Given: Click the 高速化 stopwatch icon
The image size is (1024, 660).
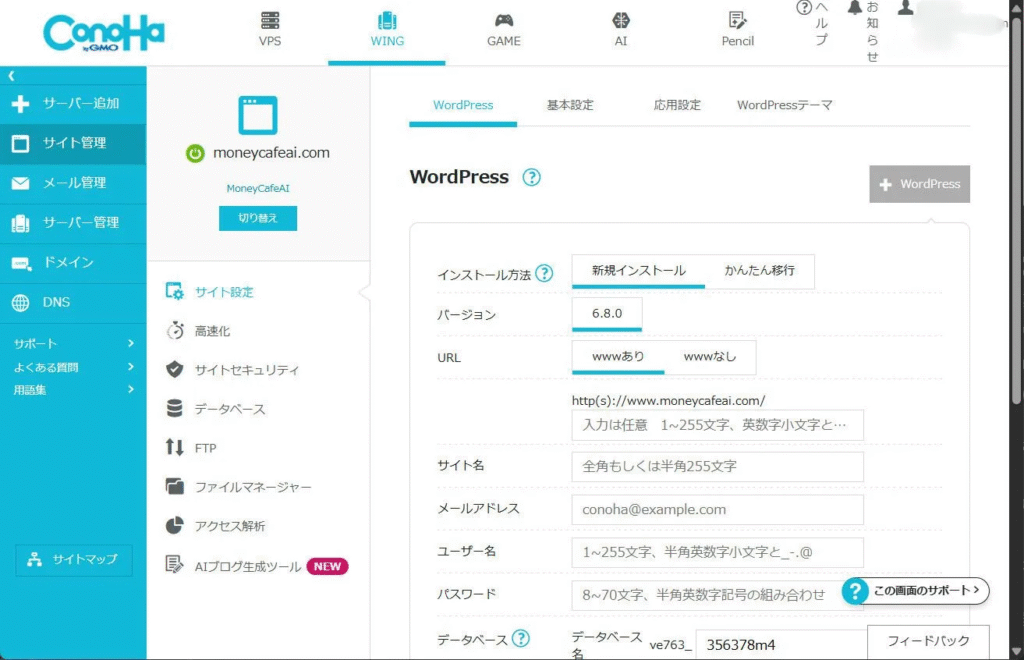Looking at the screenshot, I should pyautogui.click(x=174, y=331).
